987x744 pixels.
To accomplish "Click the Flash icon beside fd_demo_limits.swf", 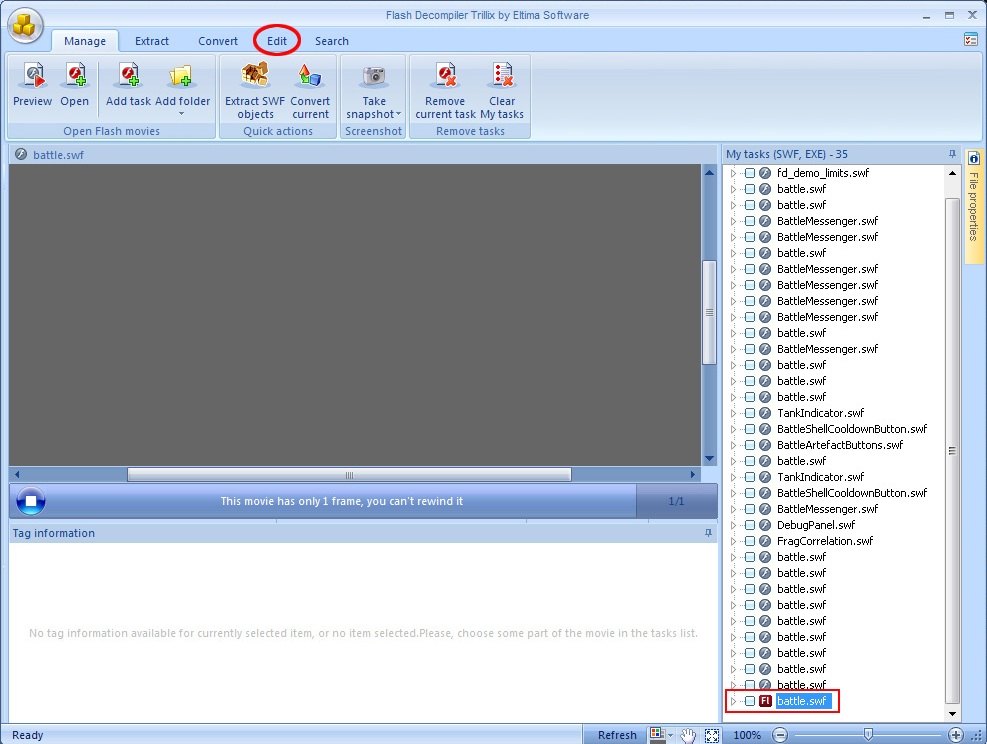I will (765, 172).
